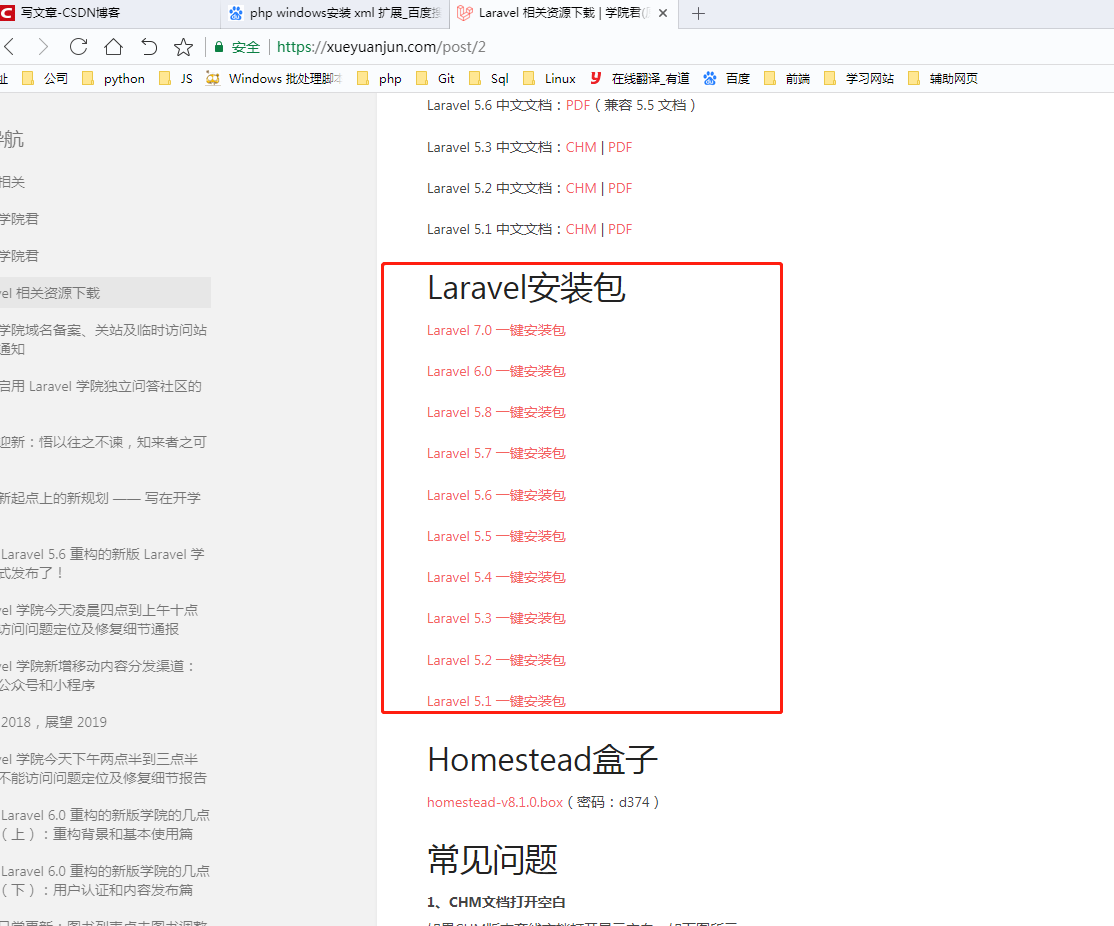The image size is (1114, 926).
Task: Reload the page with the refresh icon
Action: click(x=78, y=47)
